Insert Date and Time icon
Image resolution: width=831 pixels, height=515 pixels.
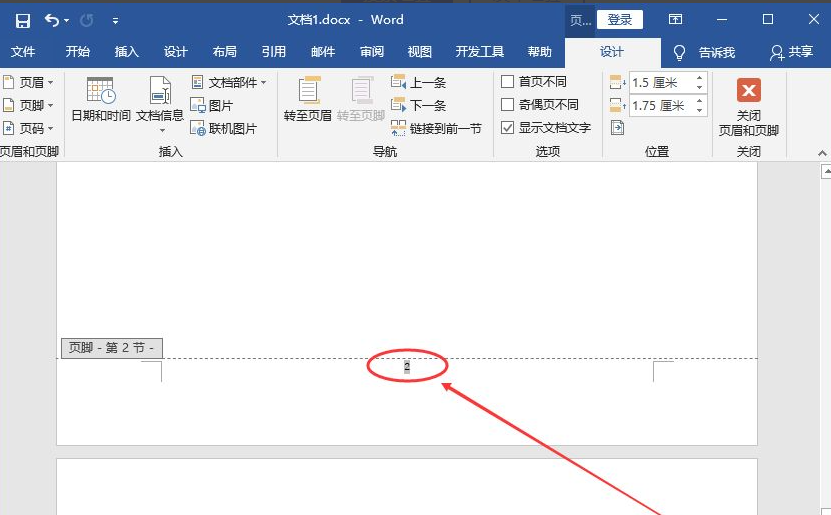(101, 92)
